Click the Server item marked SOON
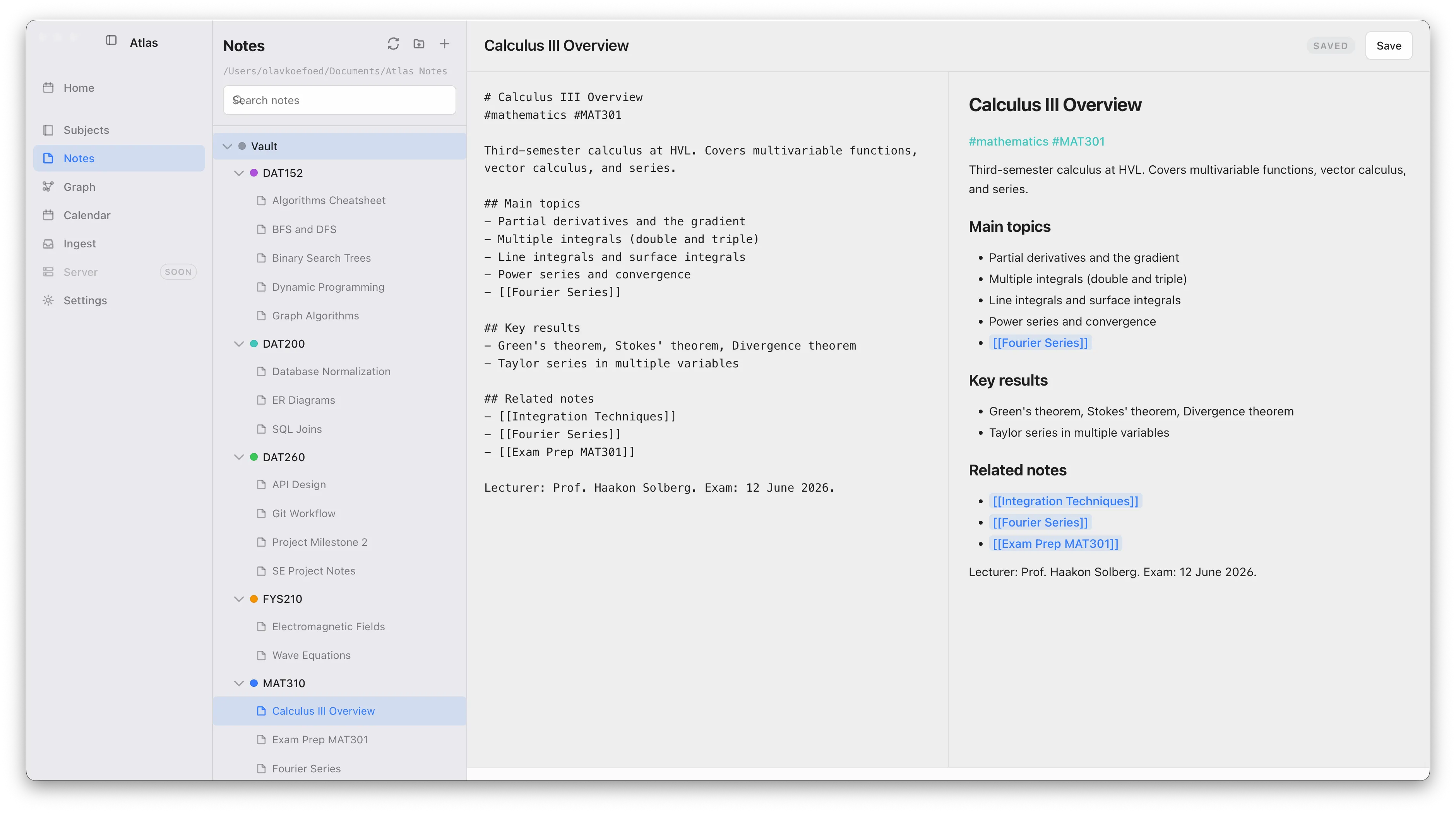This screenshot has width=1456, height=813. (x=119, y=272)
